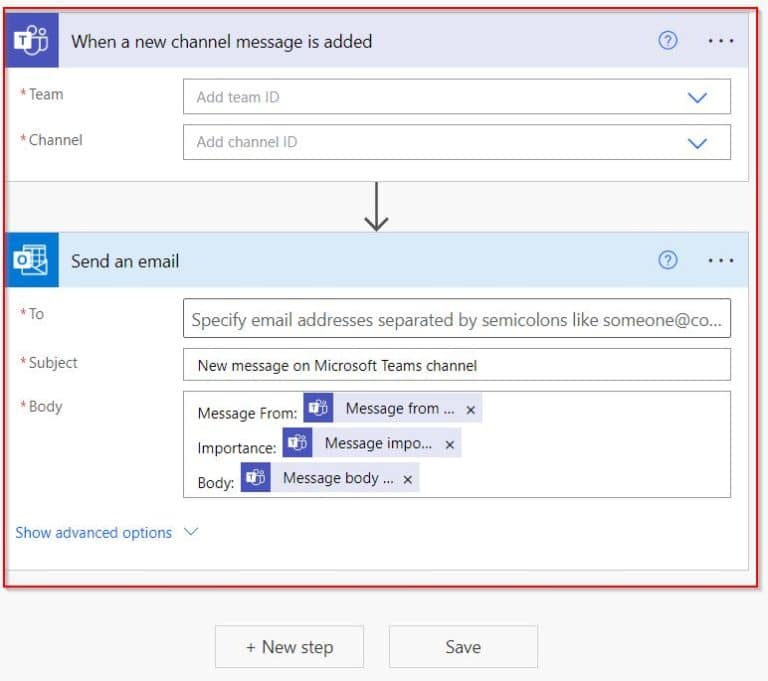Click the Subject field with 'New message on Microsoft Teams channel'
768x681 pixels.
(x=456, y=365)
